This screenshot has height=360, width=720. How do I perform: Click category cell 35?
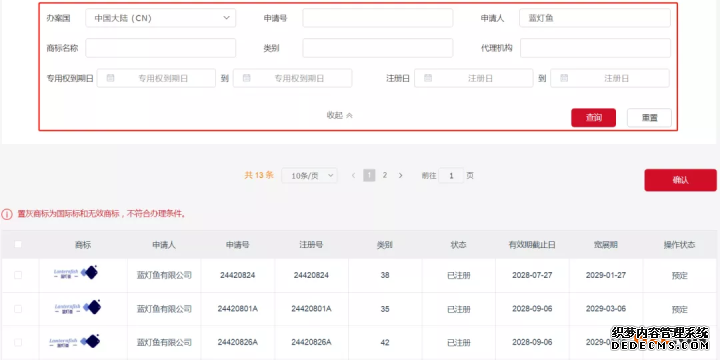385,309
